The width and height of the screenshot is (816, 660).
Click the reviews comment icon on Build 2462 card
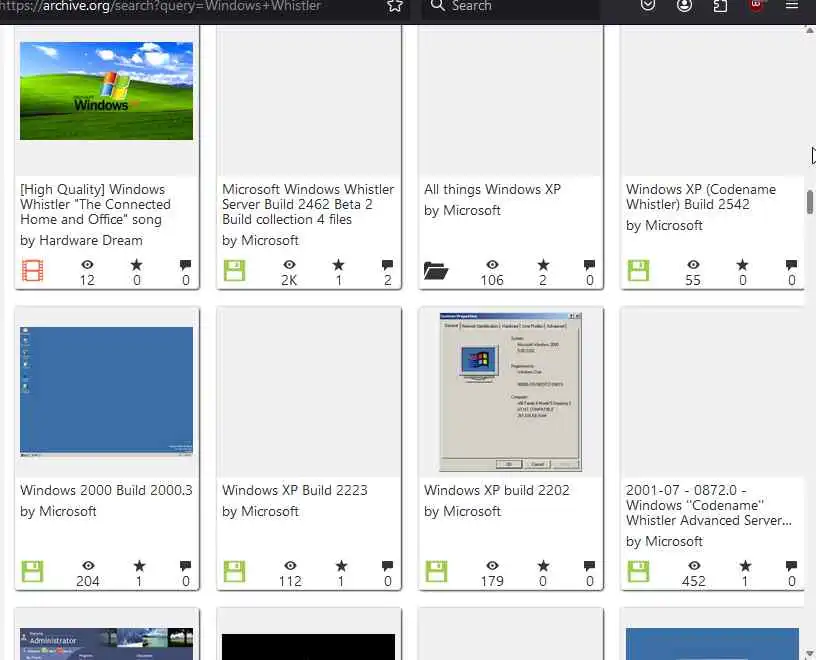click(x=387, y=265)
